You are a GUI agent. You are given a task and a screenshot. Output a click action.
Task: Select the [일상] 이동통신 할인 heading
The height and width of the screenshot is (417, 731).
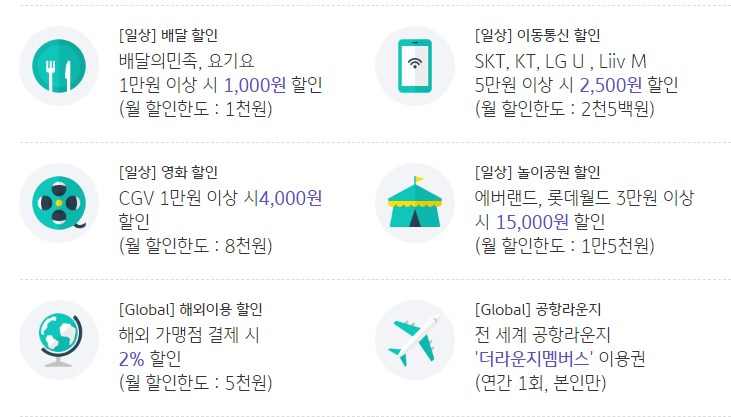click(x=538, y=35)
